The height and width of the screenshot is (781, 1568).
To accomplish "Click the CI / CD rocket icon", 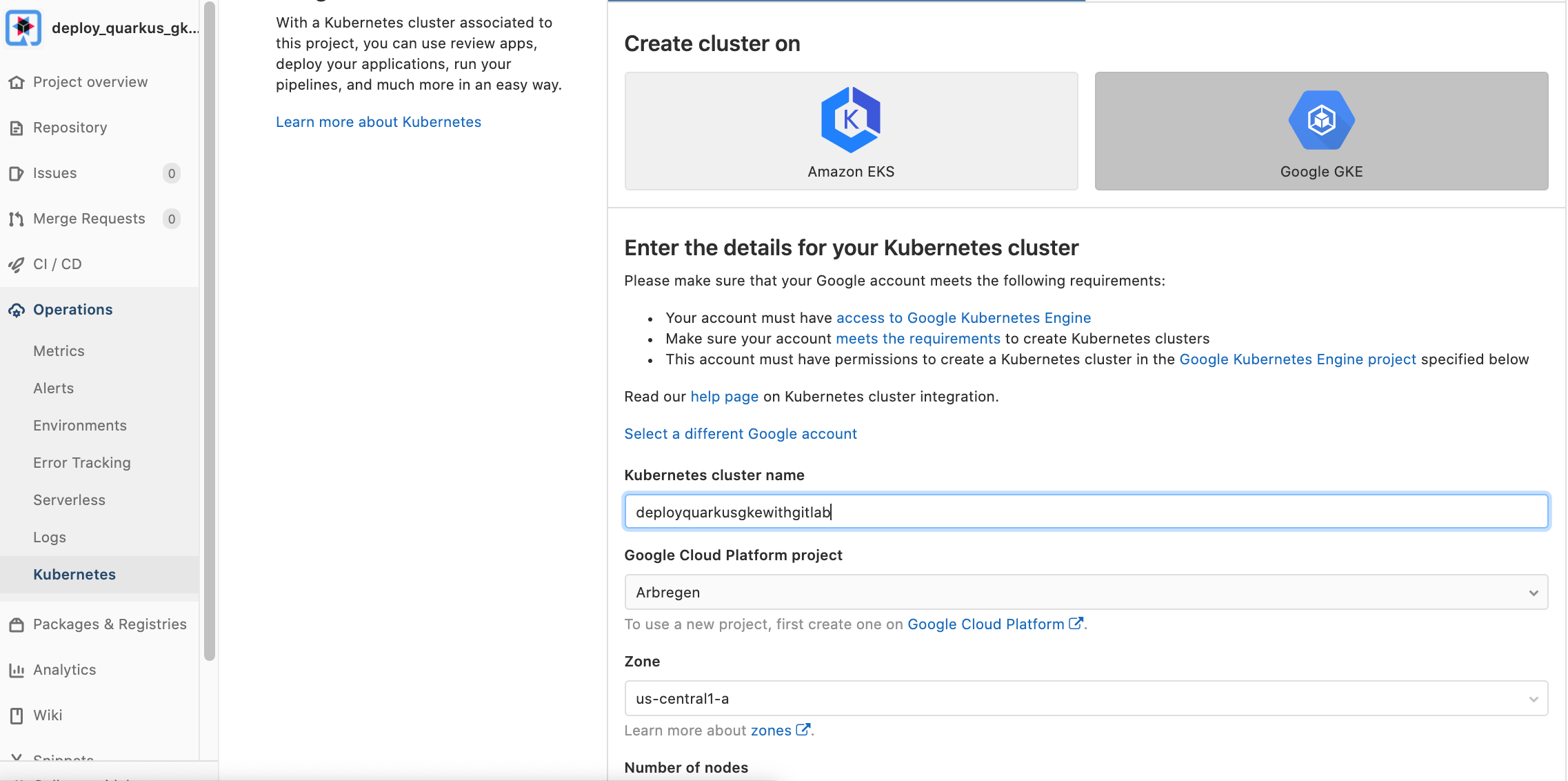I will pyautogui.click(x=17, y=264).
